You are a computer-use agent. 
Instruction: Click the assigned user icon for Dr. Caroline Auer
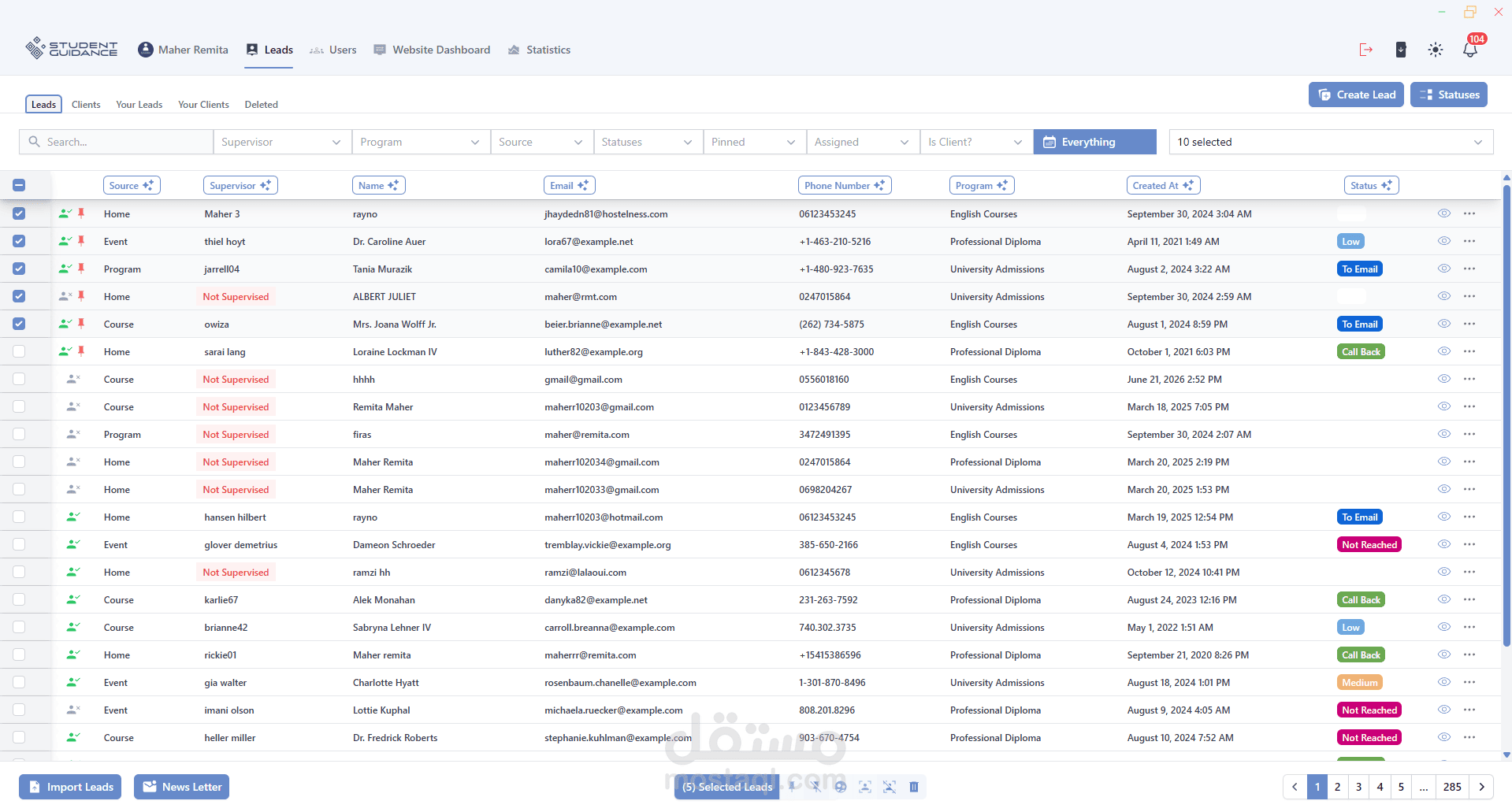[x=65, y=241]
